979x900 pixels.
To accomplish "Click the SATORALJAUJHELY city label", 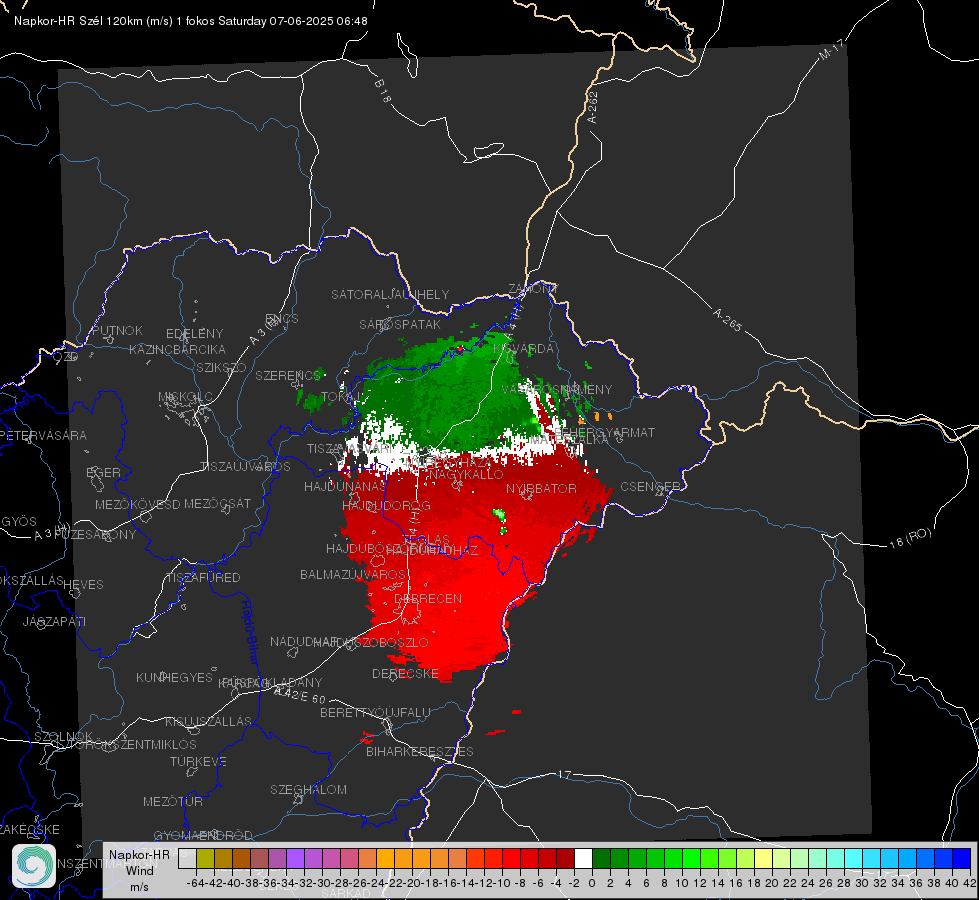I will 390,294.
